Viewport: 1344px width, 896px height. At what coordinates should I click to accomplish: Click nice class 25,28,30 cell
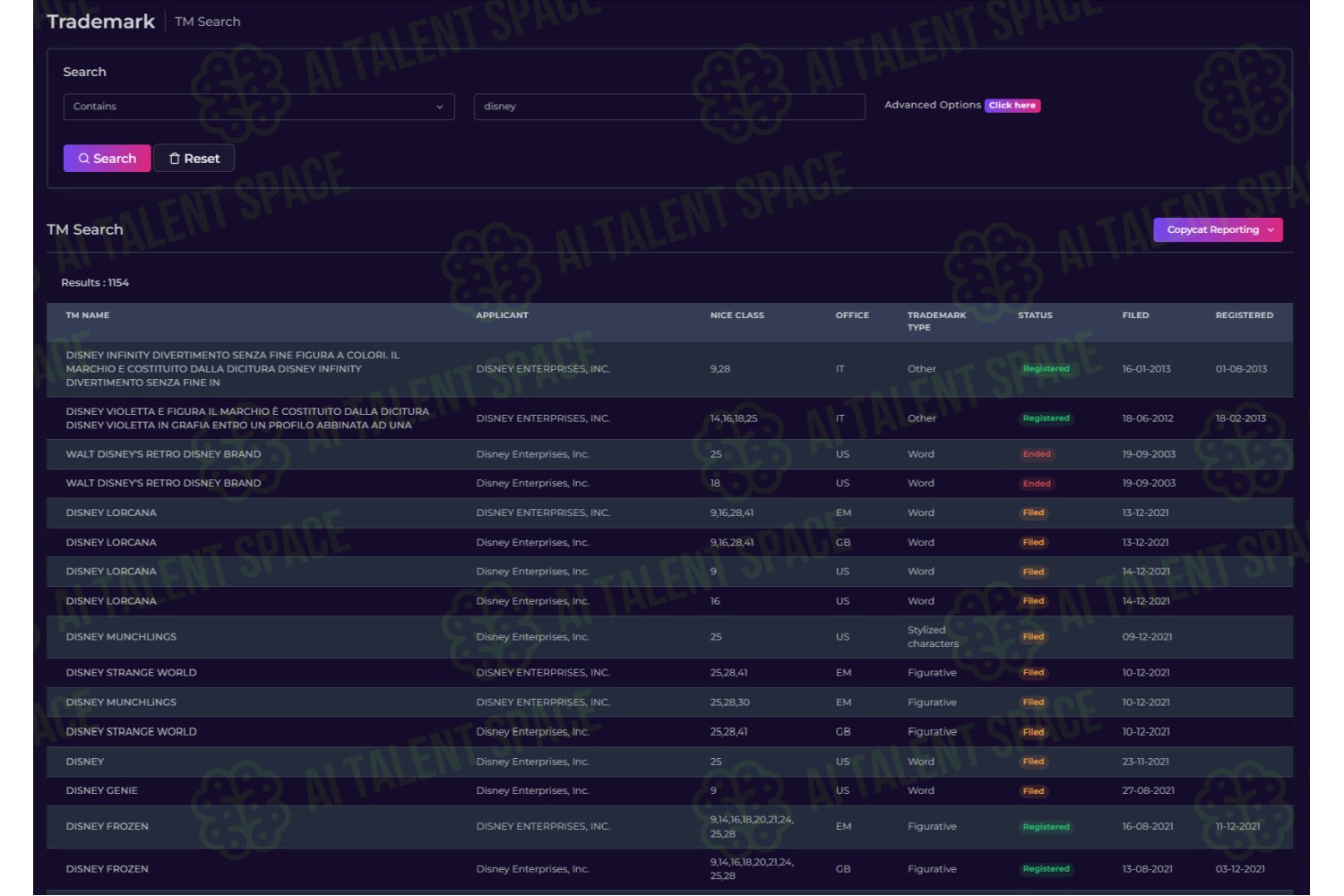729,702
